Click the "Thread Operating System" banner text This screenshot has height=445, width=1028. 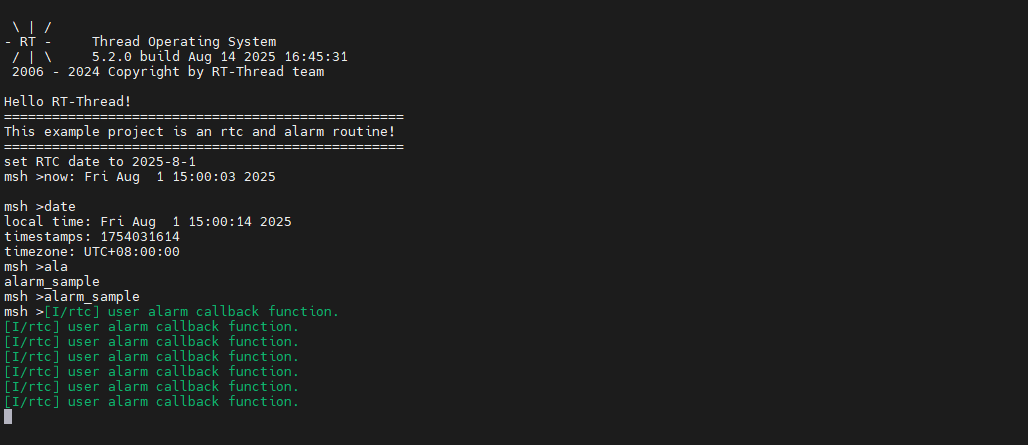point(184,42)
